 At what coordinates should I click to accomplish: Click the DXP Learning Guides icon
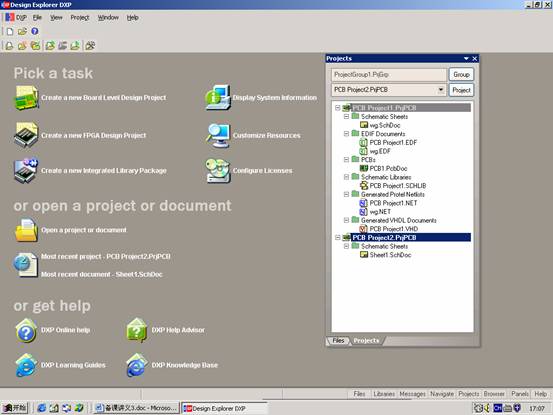coord(26,365)
